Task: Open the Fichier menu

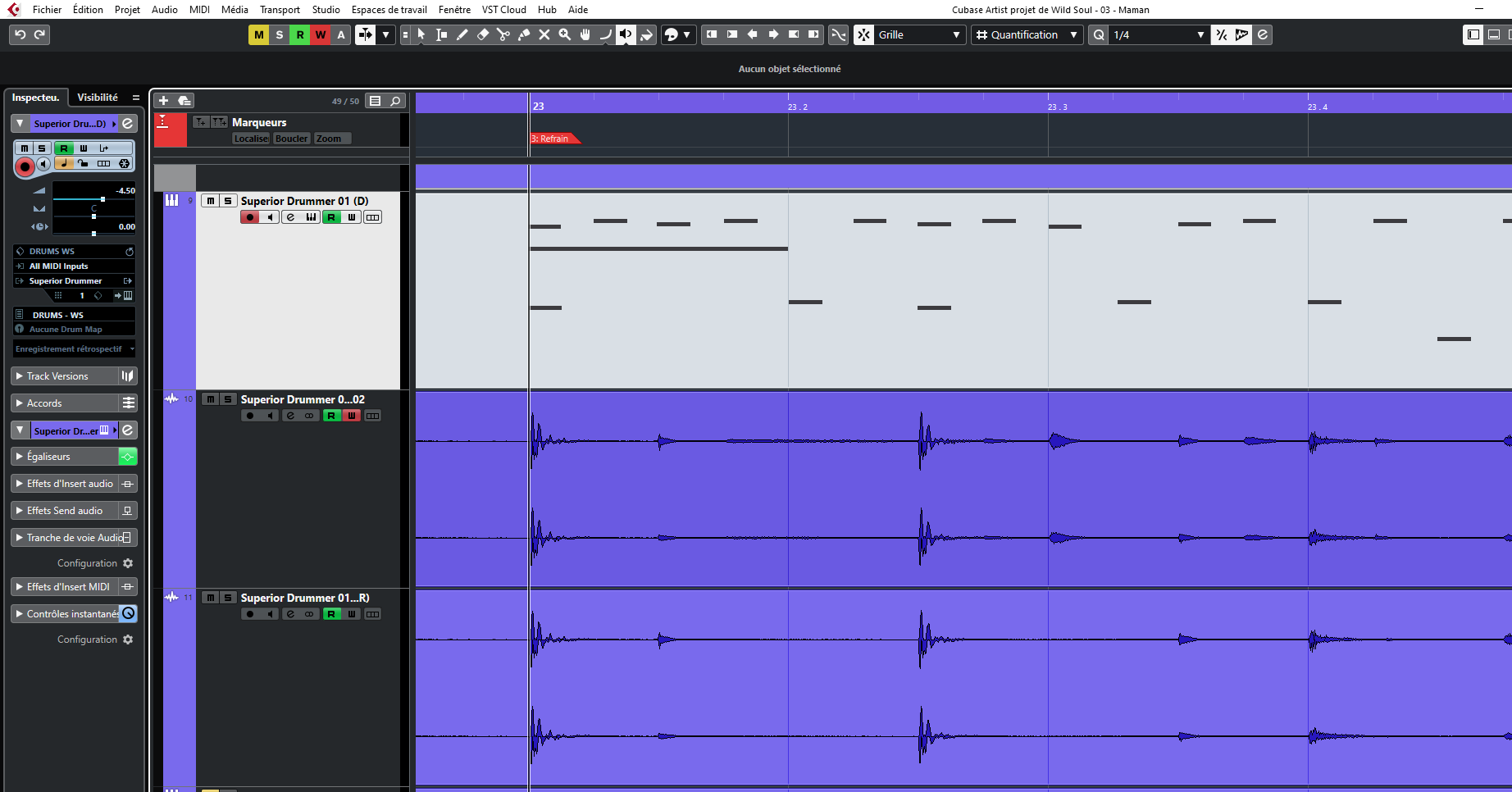Action: click(x=47, y=10)
